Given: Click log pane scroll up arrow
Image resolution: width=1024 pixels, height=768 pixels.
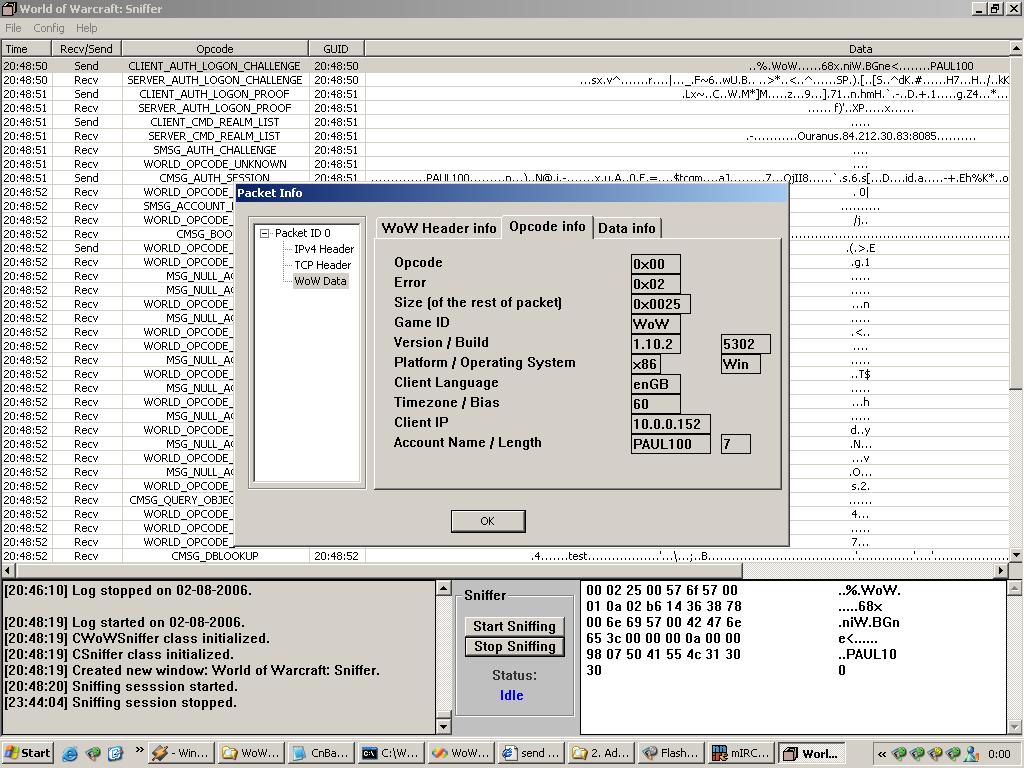Looking at the screenshot, I should (x=443, y=588).
